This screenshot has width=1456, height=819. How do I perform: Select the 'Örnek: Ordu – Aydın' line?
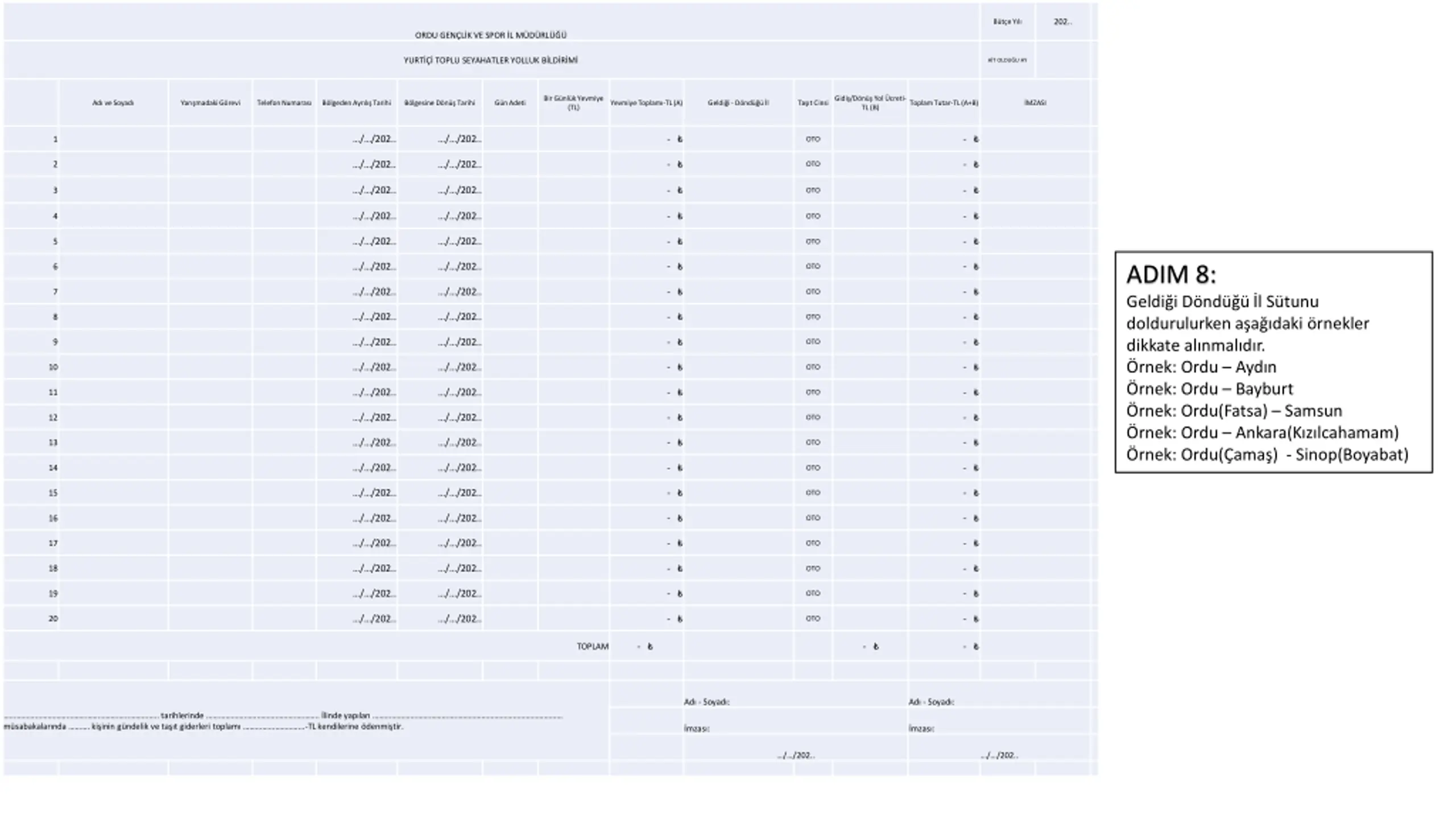(x=1201, y=367)
